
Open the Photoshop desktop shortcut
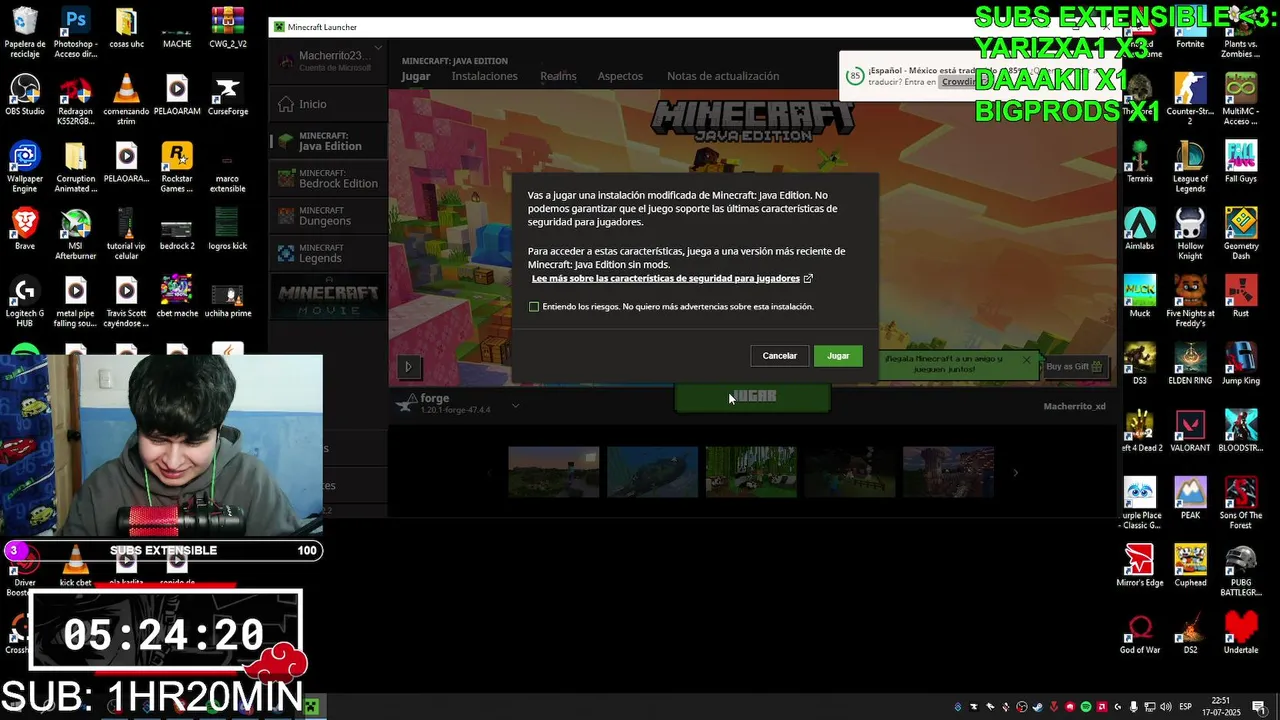coord(75,33)
